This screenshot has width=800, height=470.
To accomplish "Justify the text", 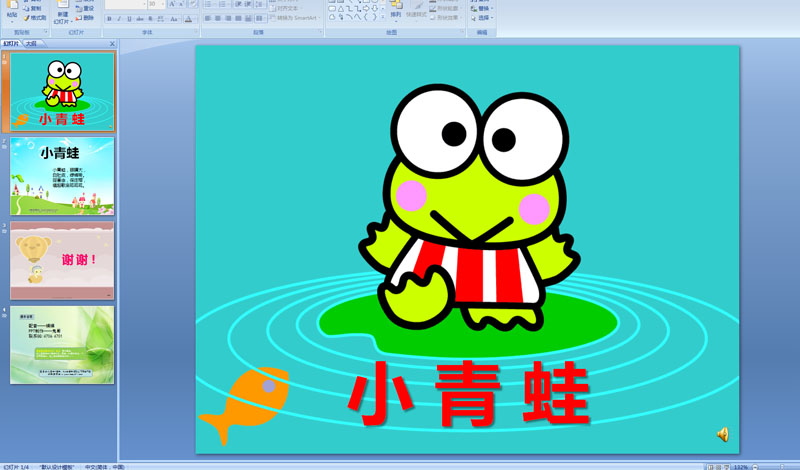I will pos(238,18).
